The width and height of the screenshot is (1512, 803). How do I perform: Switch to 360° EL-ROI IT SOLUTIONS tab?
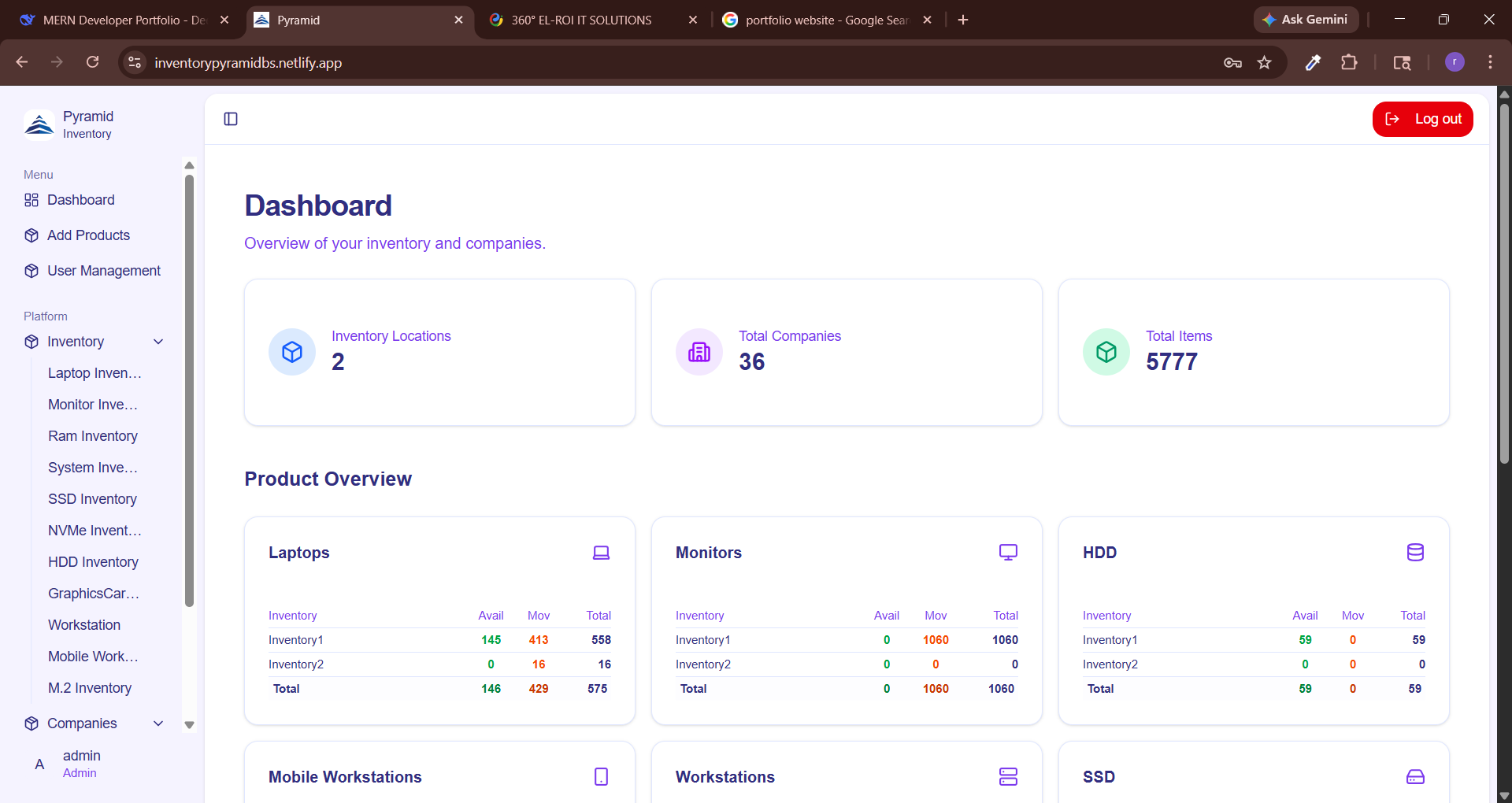[592, 20]
